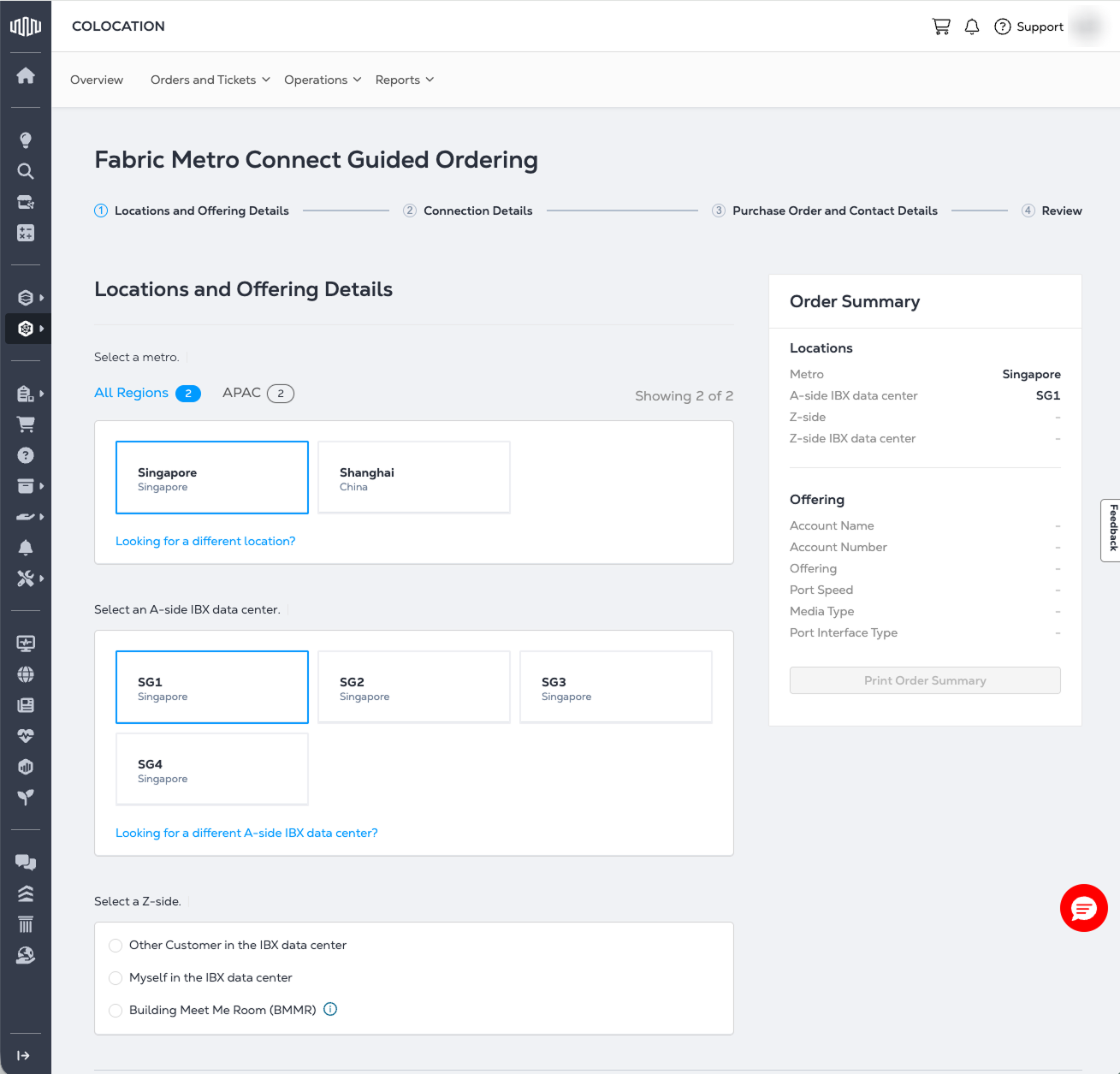Go to step 4 Review

point(1052,211)
